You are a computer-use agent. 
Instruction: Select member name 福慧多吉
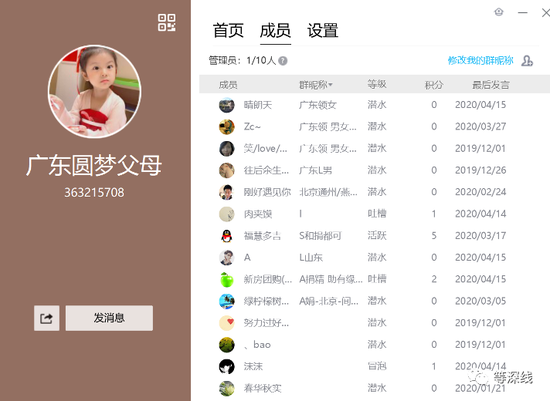click(x=262, y=236)
